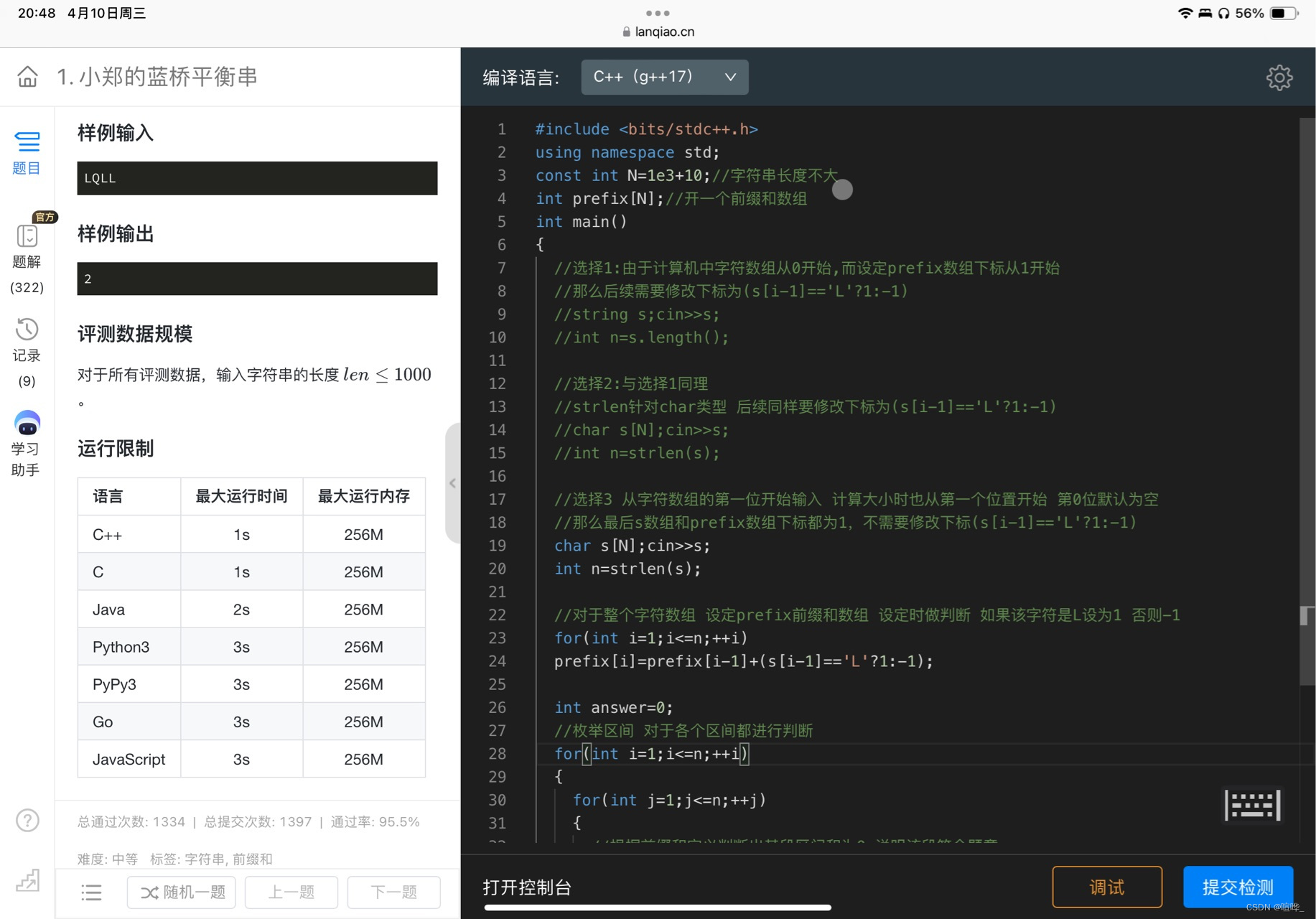Screen dimensions: 1316x919
Task: Collapse the problem panel with the arrow handle
Action: [452, 483]
